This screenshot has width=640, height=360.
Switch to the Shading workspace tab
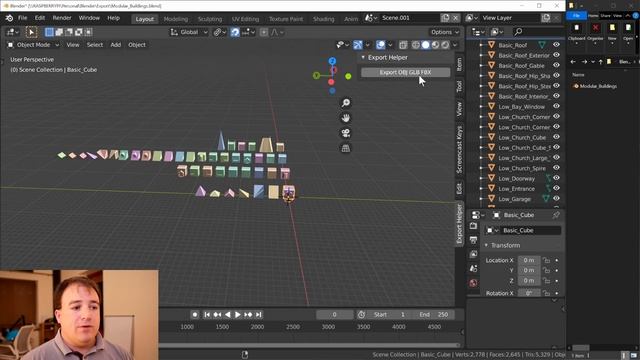(x=323, y=19)
